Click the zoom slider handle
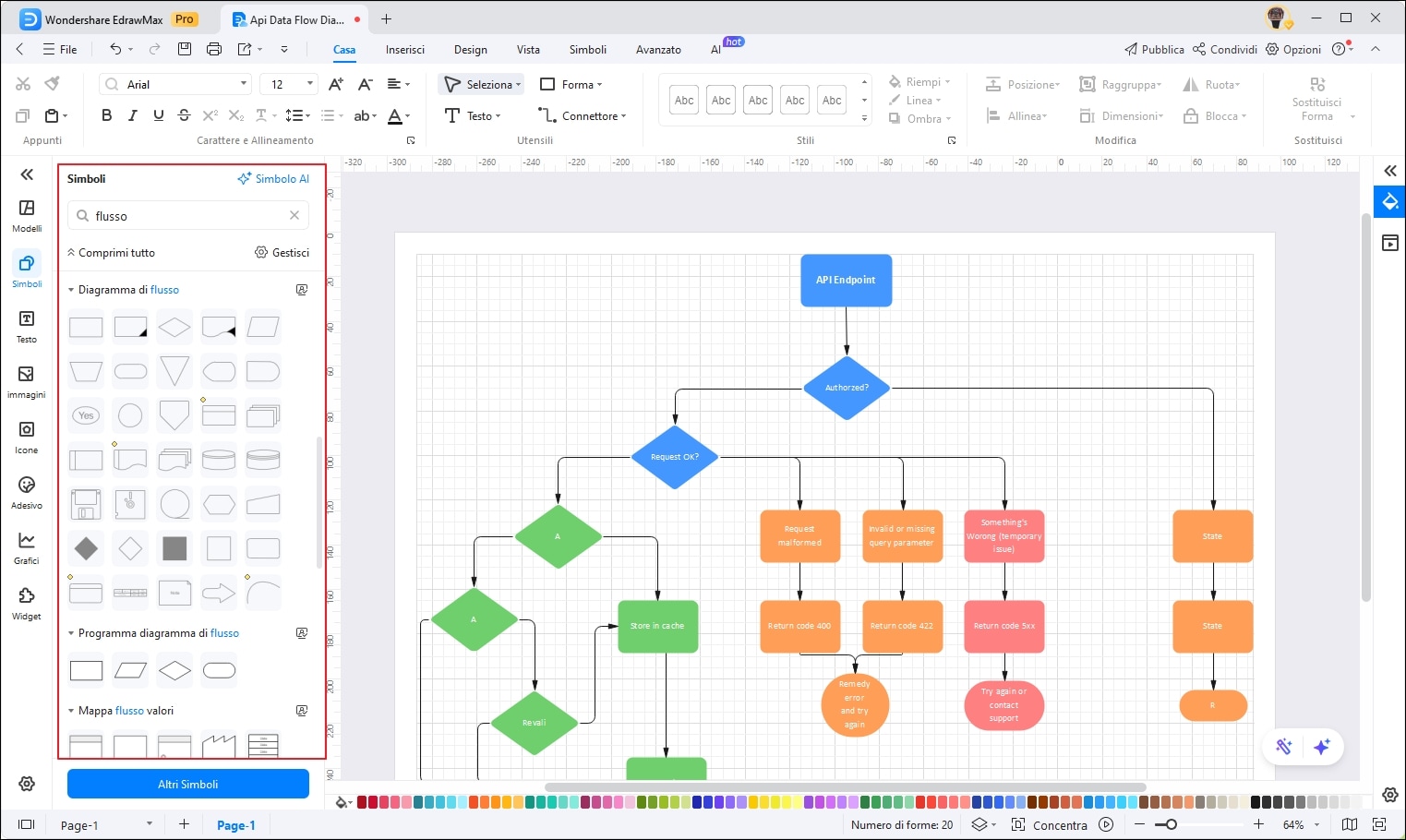1406x840 pixels. 1171,824
